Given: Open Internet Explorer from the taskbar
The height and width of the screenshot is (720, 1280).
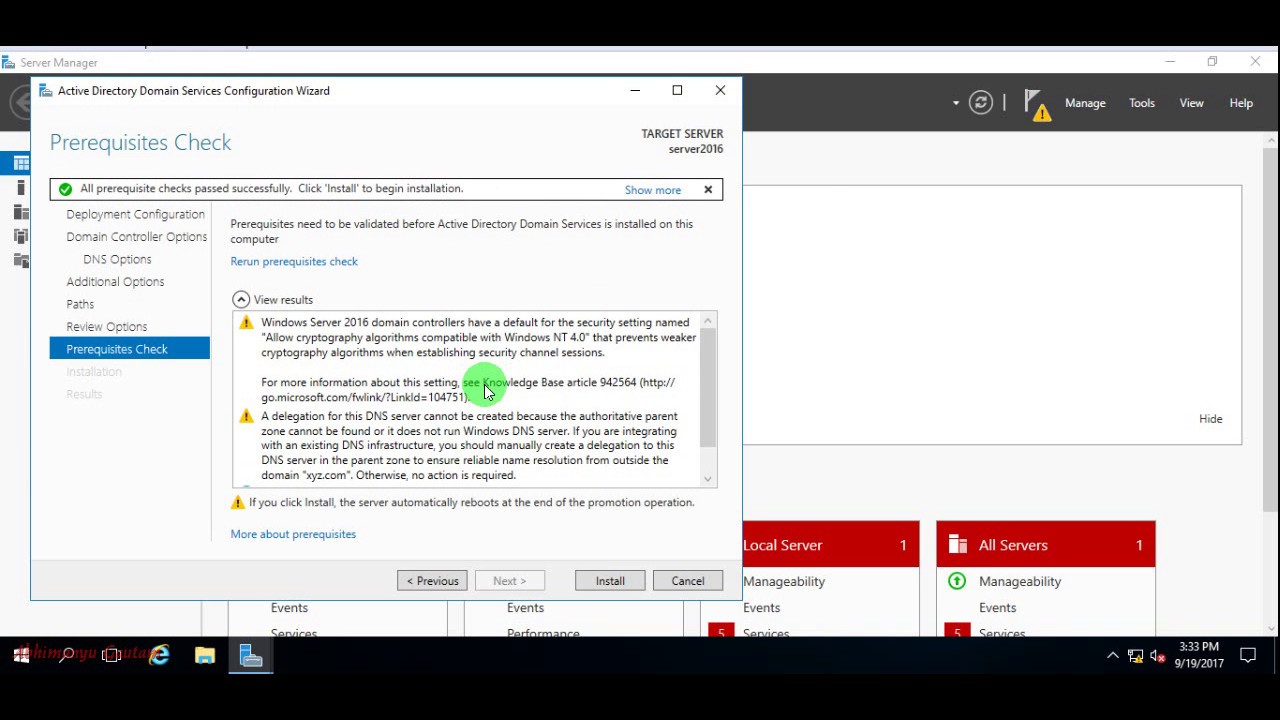Looking at the screenshot, I should 159,656.
